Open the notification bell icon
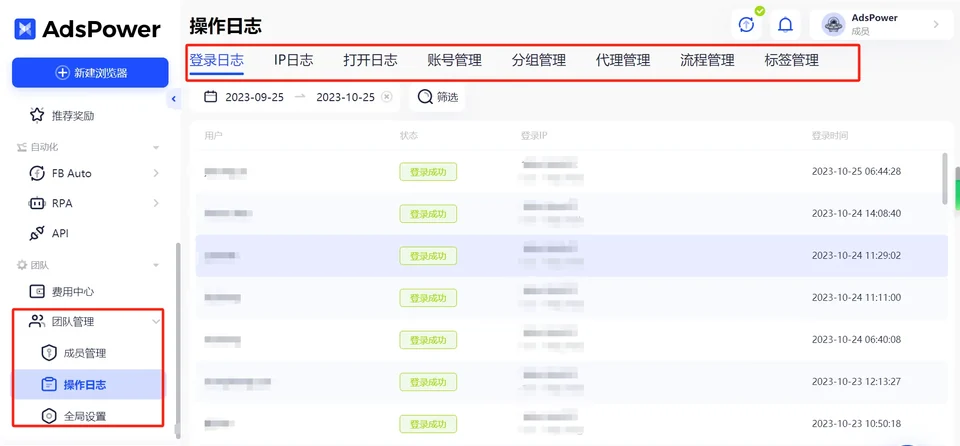 click(785, 25)
